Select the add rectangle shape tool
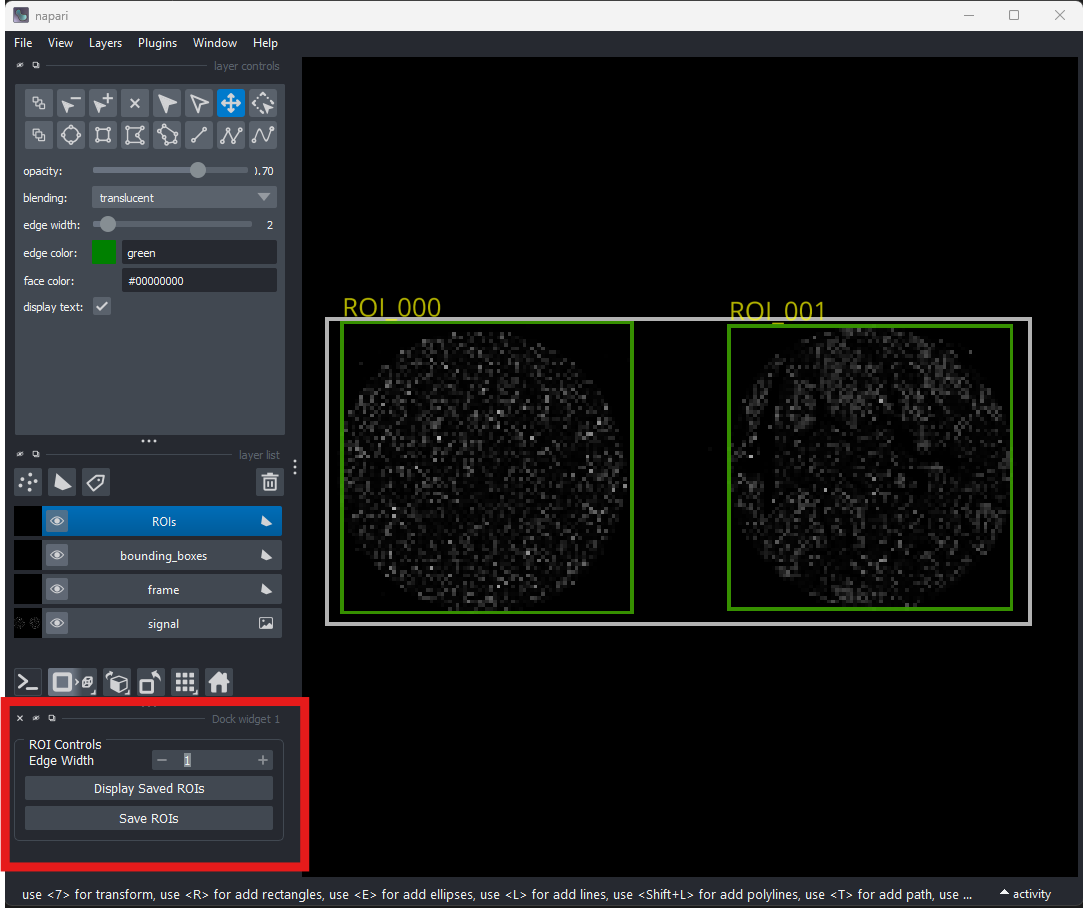Viewport: 1083px width, 908px height. click(x=102, y=135)
